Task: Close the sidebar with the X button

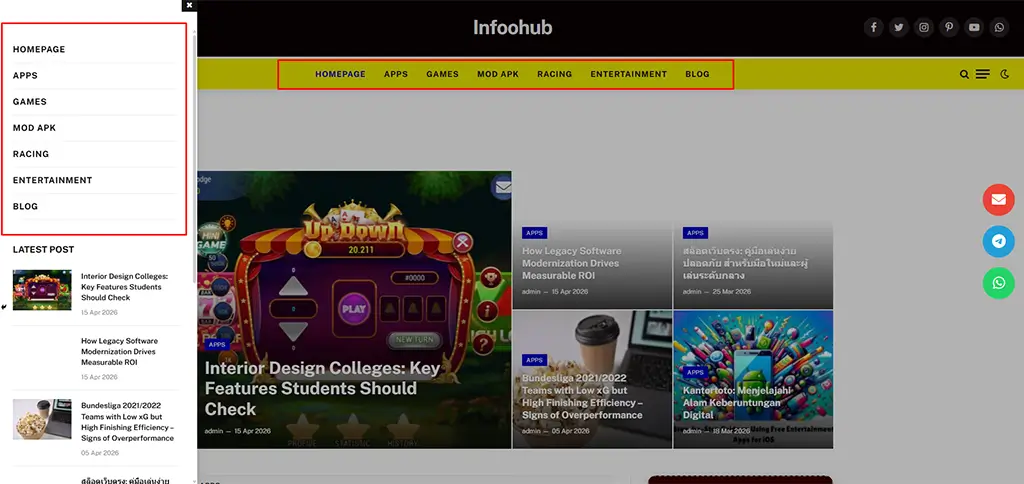Action: point(189,5)
